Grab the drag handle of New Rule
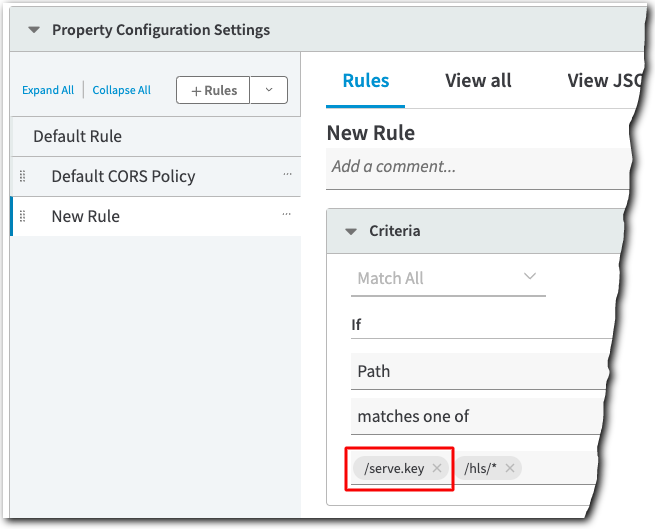 point(23,216)
